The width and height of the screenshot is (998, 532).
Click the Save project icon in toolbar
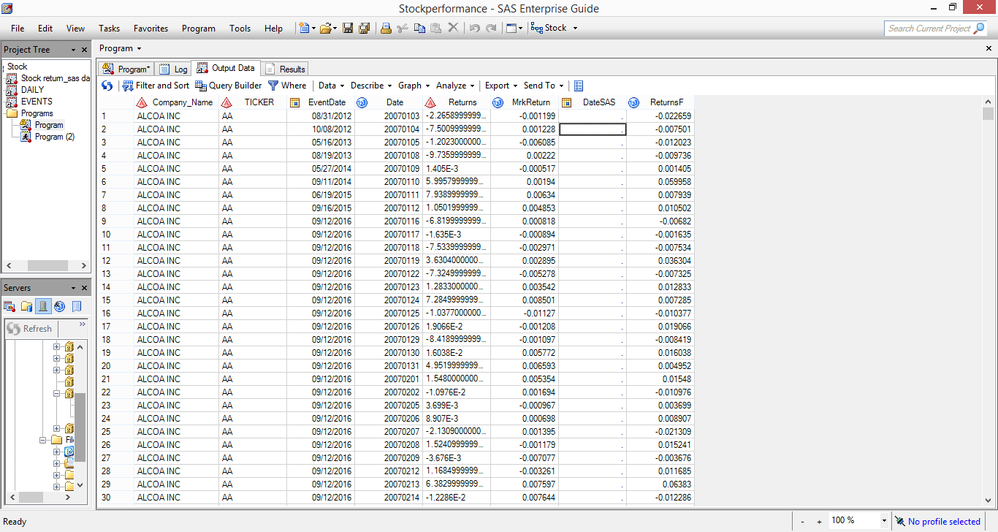348,28
